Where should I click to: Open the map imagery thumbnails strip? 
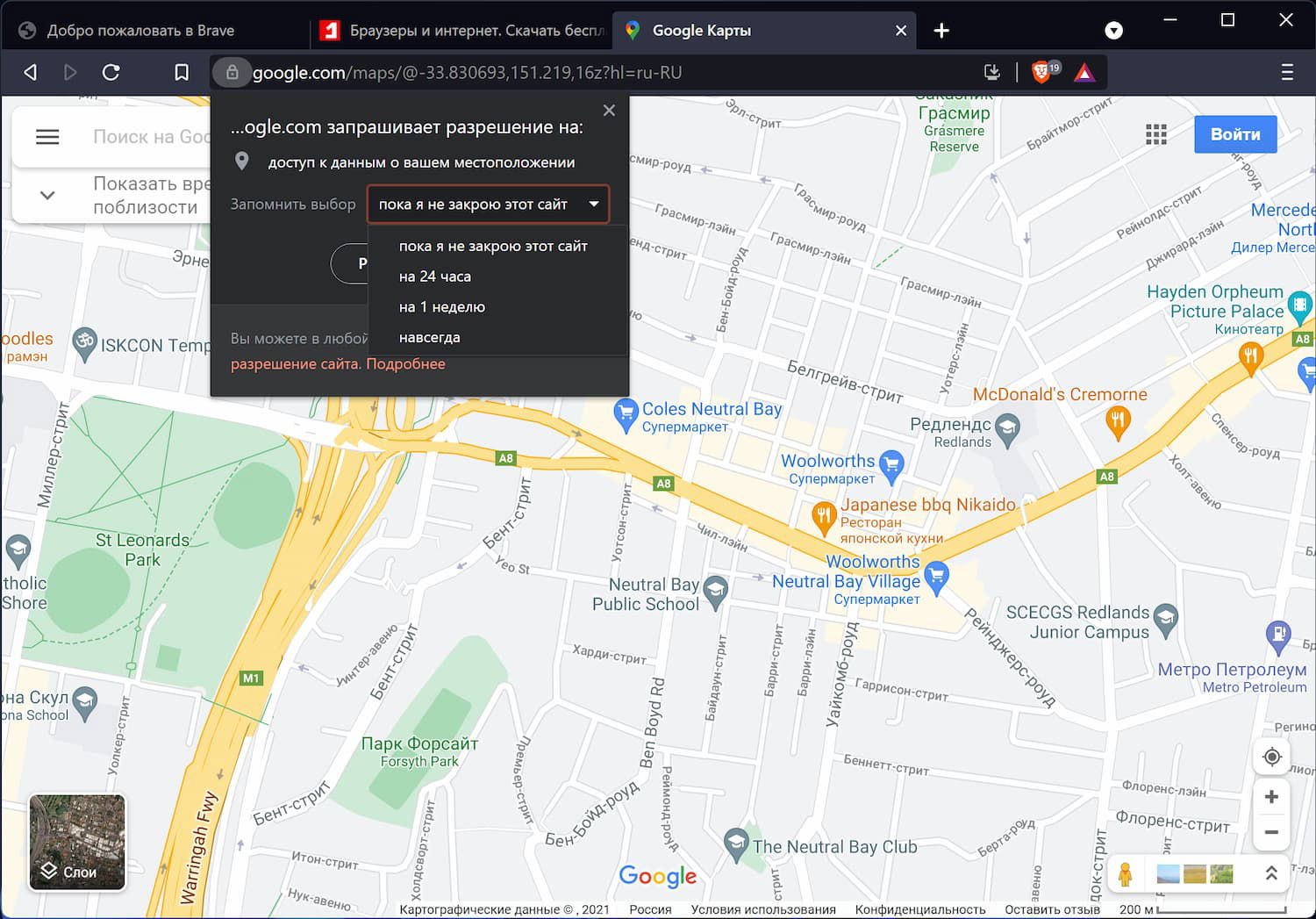[1195, 874]
